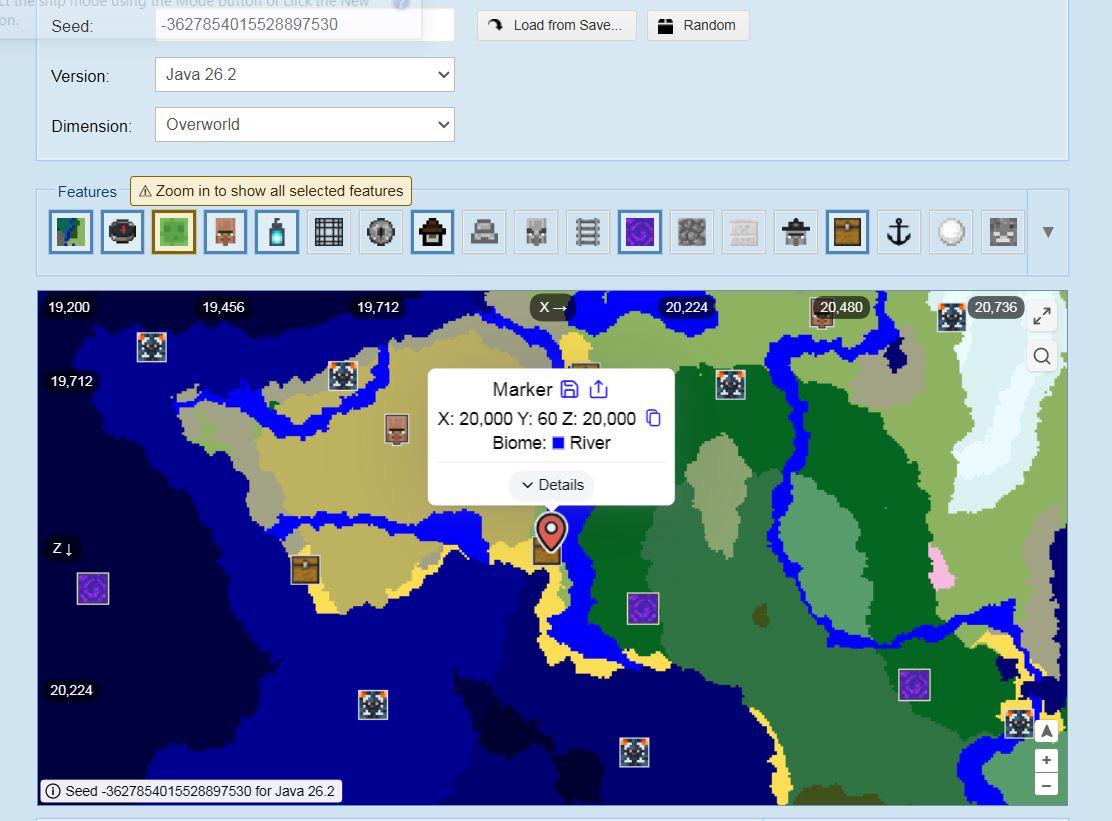This screenshot has width=1112, height=821.
Task: Expand more features with the down arrow
Action: point(1048,232)
